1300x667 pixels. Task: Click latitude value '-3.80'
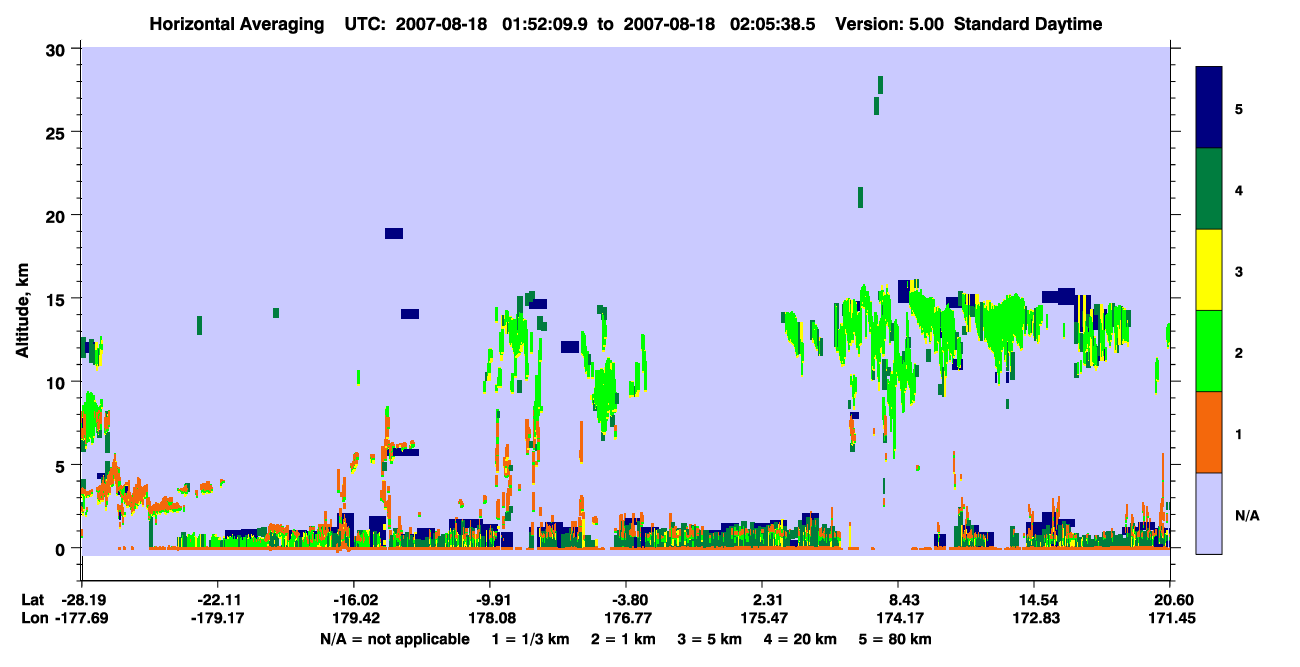click(625, 600)
